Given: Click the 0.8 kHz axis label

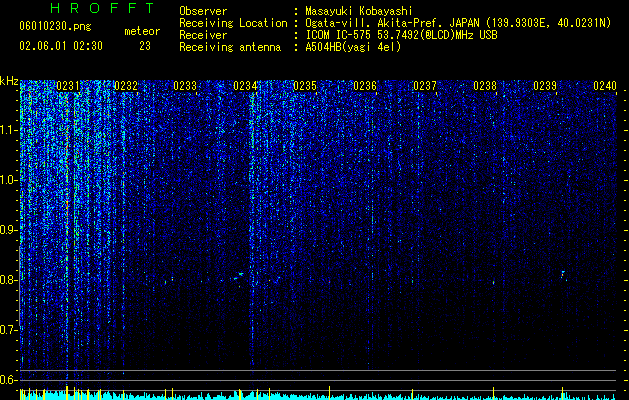Looking at the screenshot, I should click(9, 280).
